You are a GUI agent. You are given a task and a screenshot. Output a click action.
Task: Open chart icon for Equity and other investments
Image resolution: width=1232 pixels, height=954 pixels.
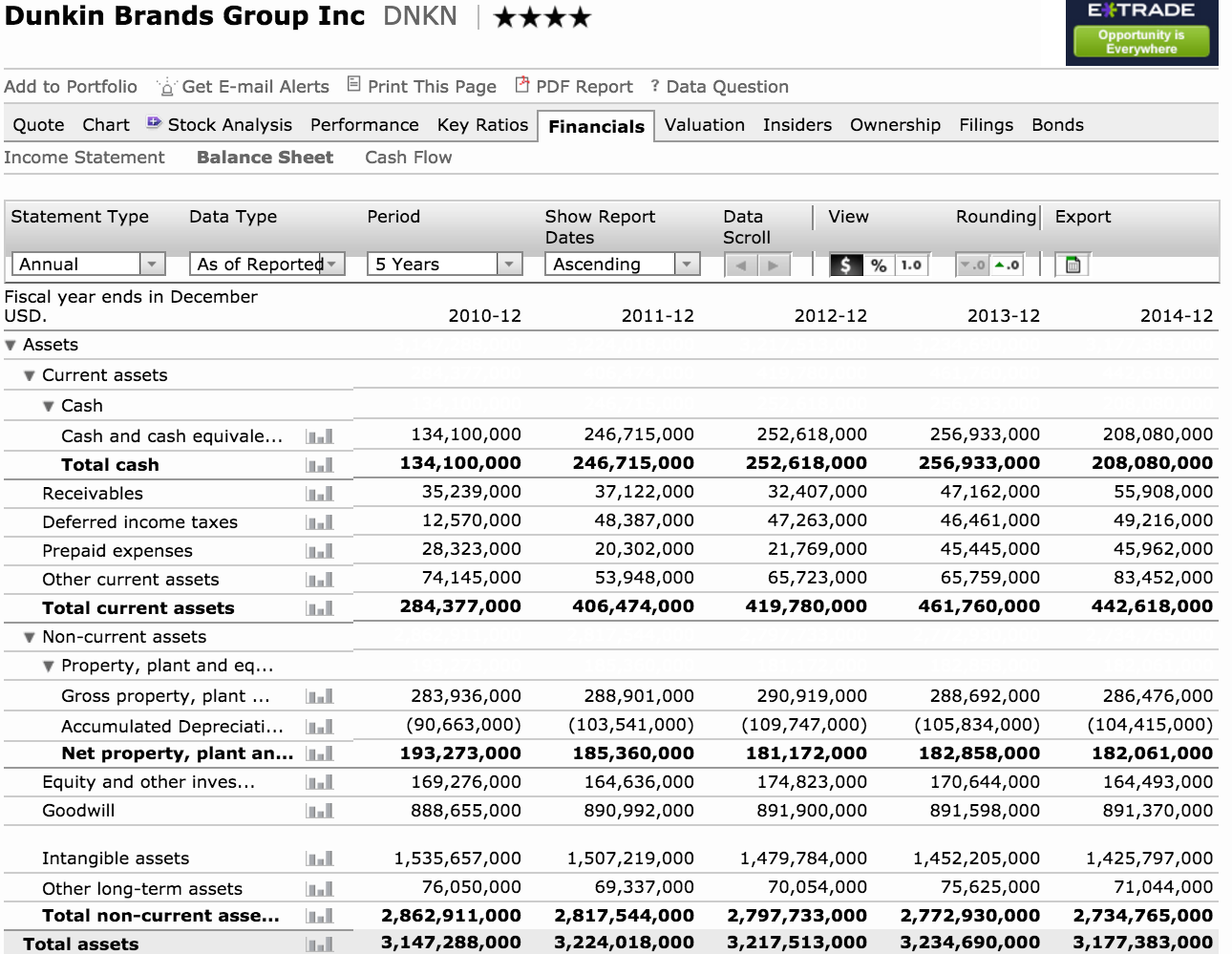click(320, 782)
